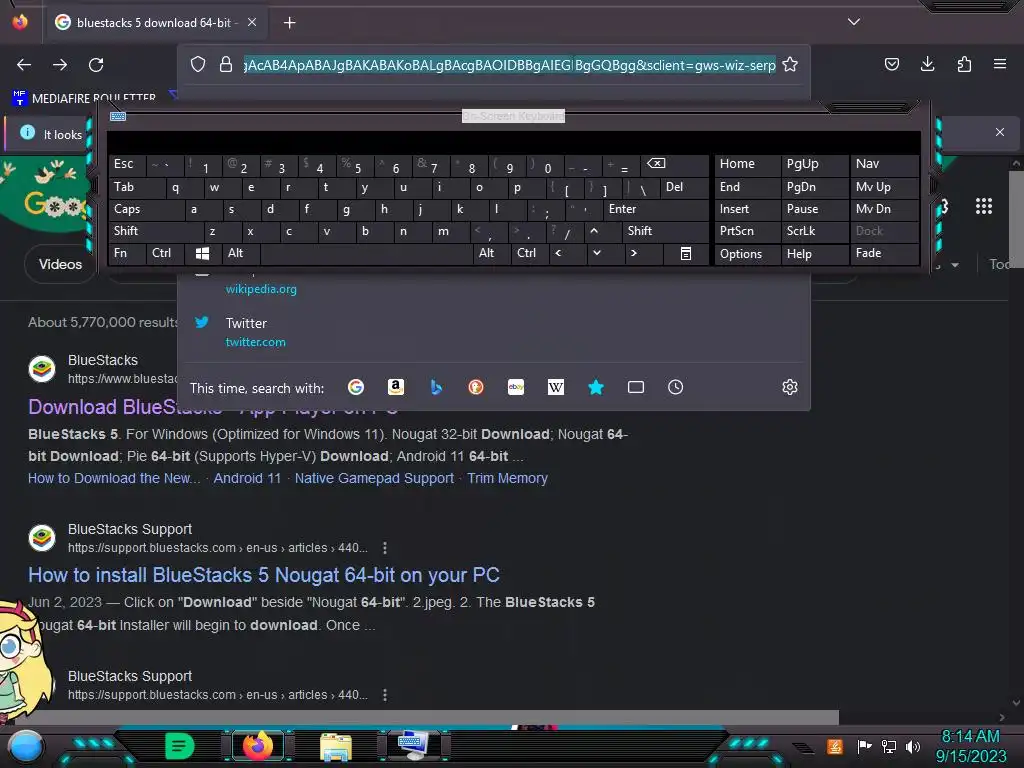Open the tracking protection shield icon
The height and width of the screenshot is (768, 1024).
pyautogui.click(x=198, y=65)
